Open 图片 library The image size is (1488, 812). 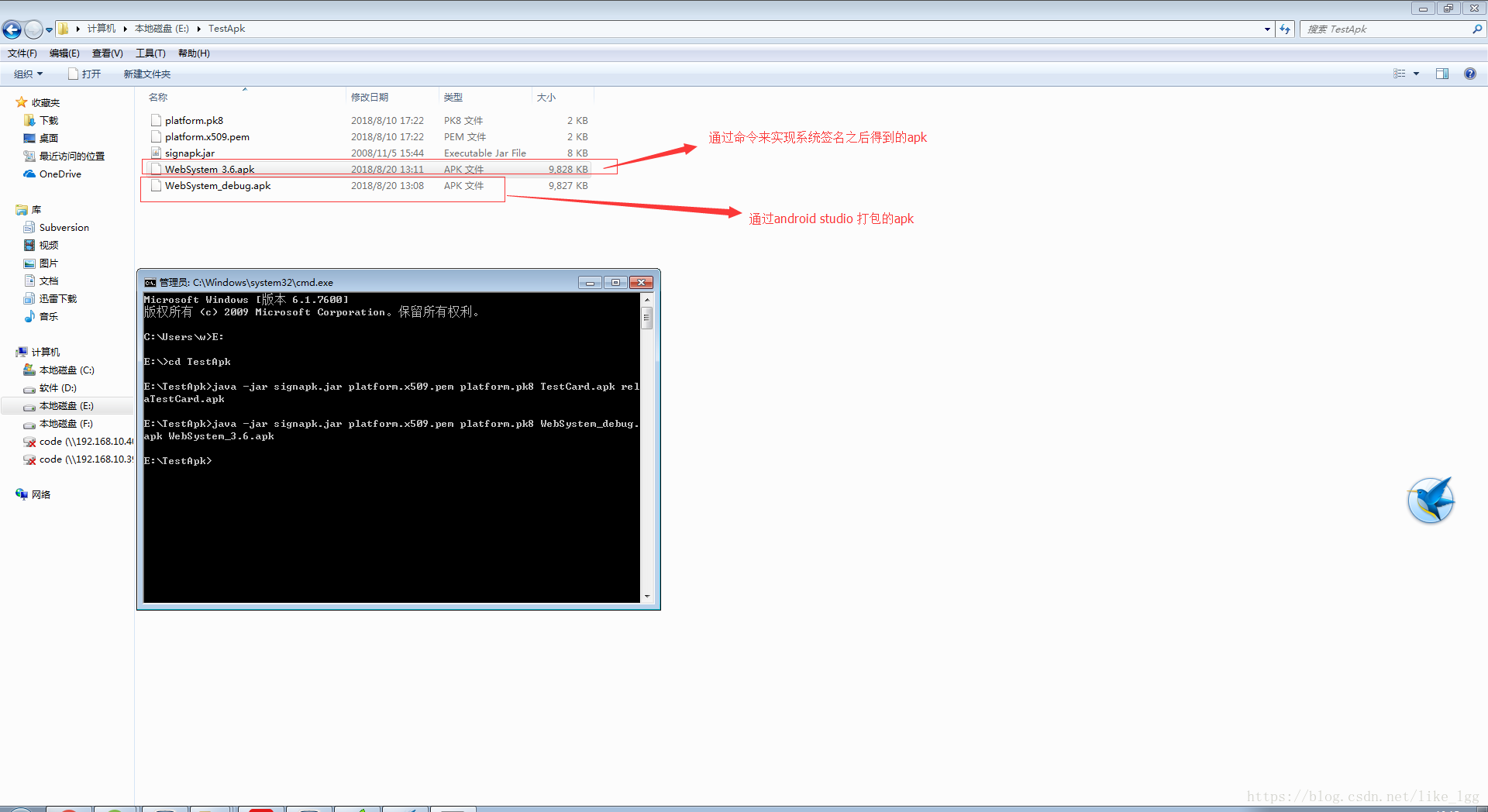[x=49, y=263]
